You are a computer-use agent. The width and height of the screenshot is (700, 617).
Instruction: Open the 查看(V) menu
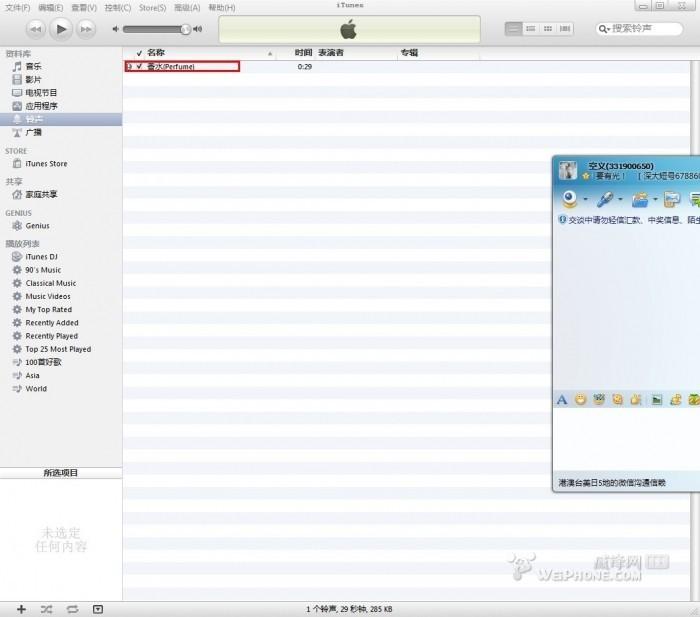84,8
